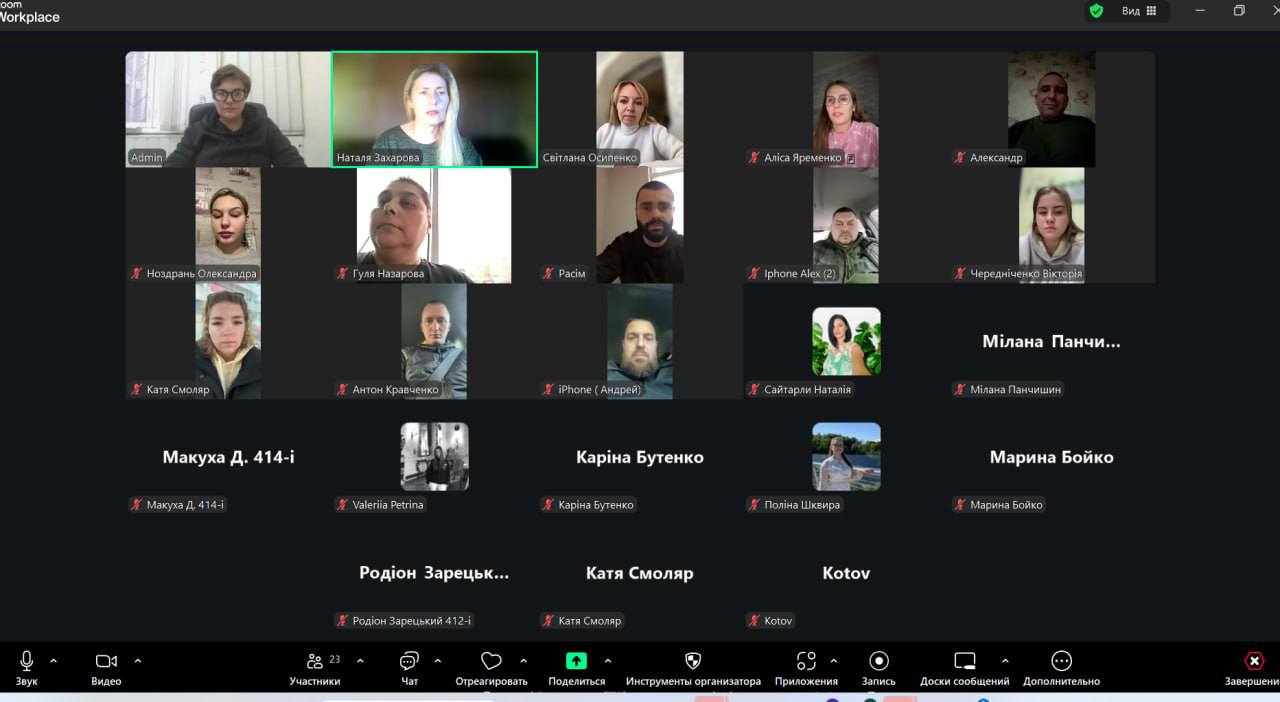Select Наталя Захарова's video tile
Viewport: 1280px width, 702px height.
pos(434,108)
